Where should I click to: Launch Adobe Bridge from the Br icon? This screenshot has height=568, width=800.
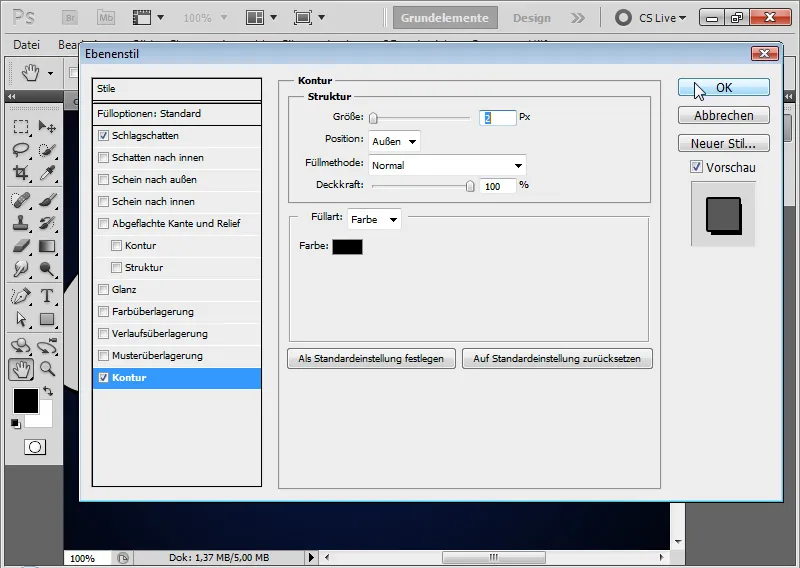click(70, 18)
